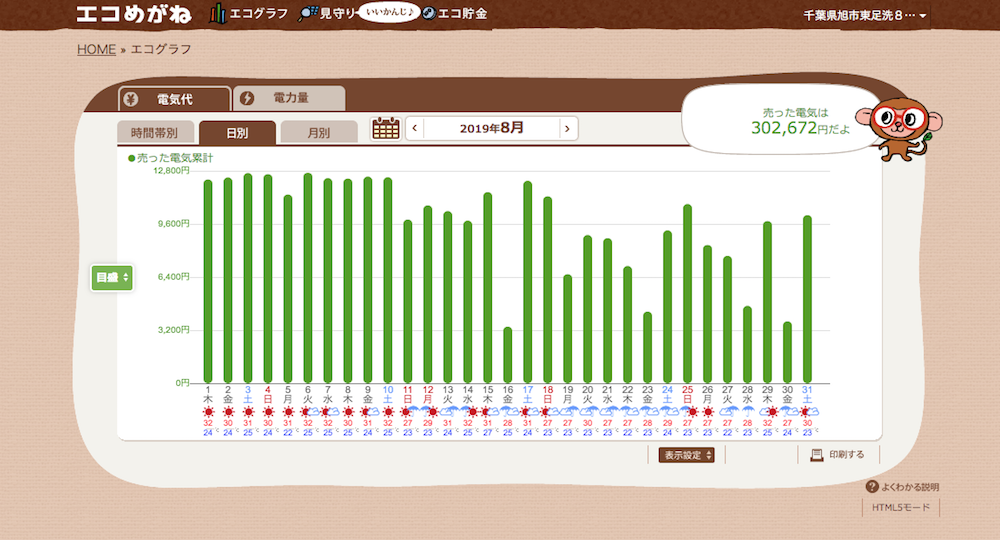Screen dimensions: 1000x540
Task: Click the weather icon for day 28
Action: click(x=747, y=412)
